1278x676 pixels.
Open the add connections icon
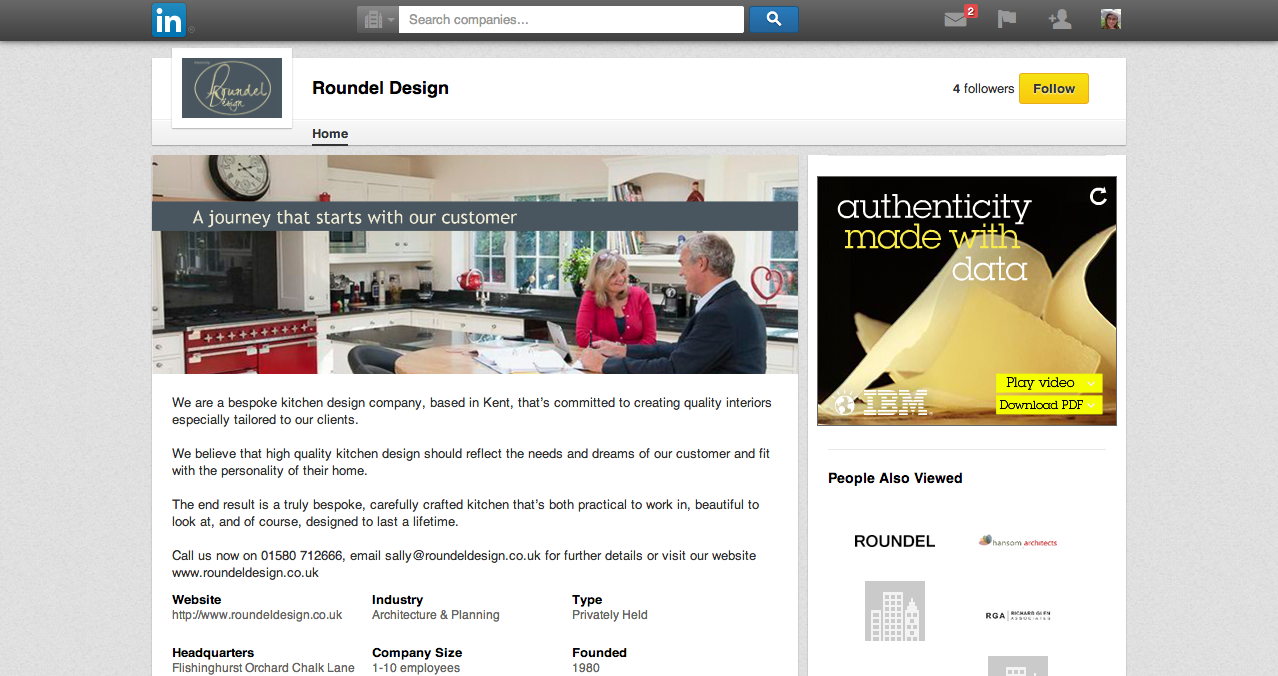1059,19
